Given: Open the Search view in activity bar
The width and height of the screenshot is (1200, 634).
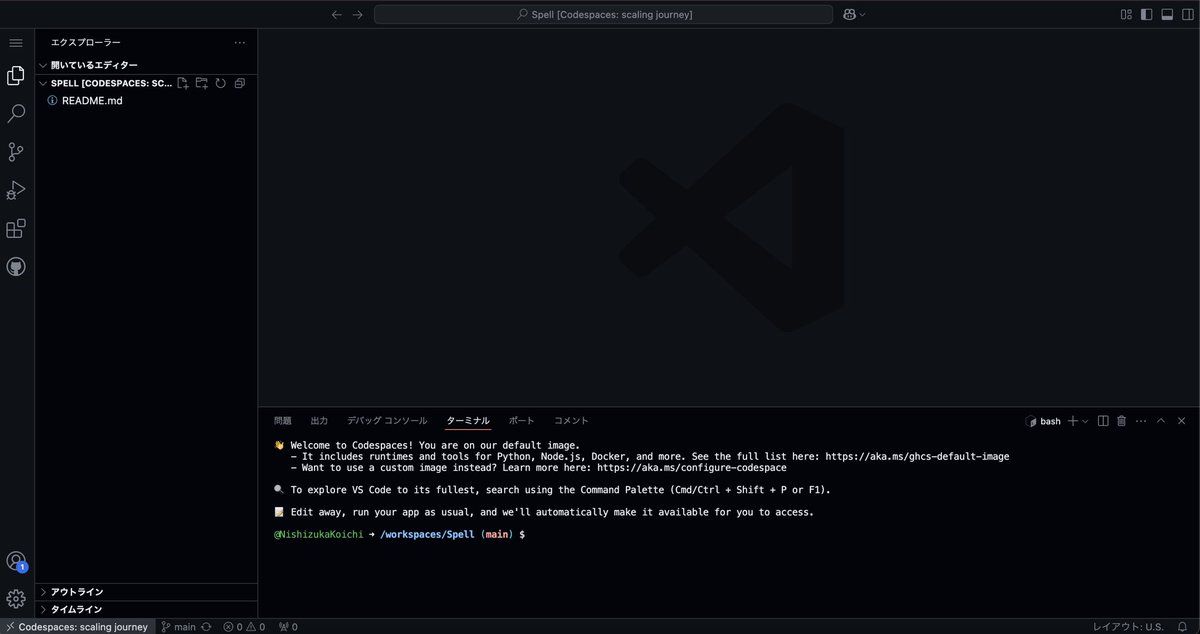Looking at the screenshot, I should (x=16, y=114).
